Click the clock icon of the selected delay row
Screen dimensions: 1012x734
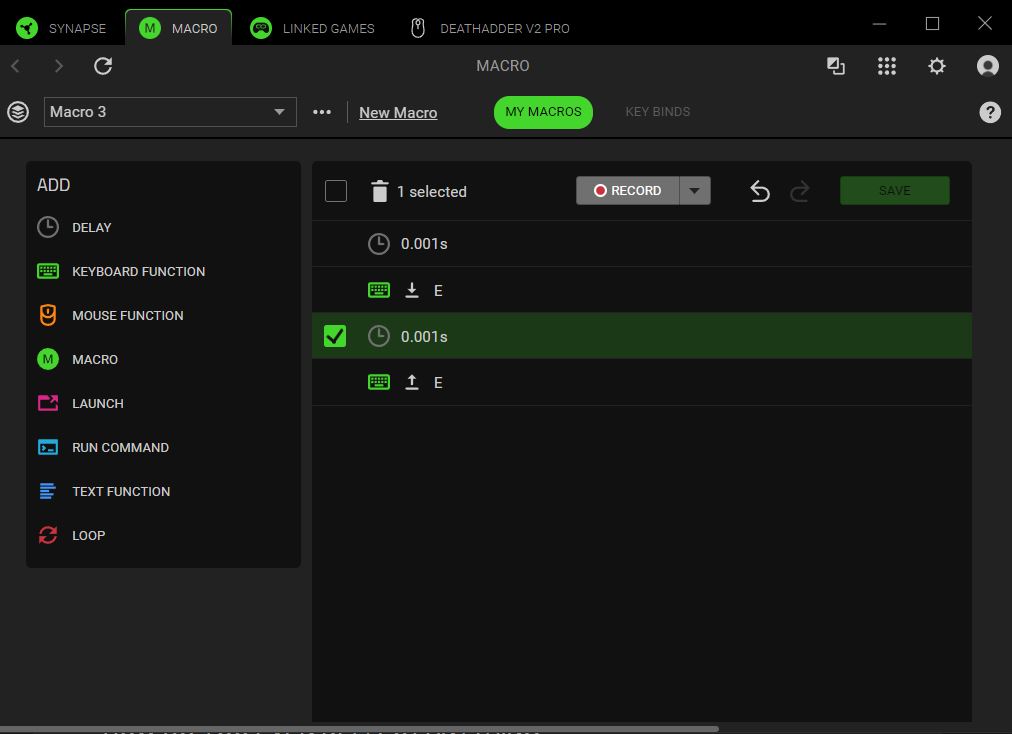click(379, 336)
